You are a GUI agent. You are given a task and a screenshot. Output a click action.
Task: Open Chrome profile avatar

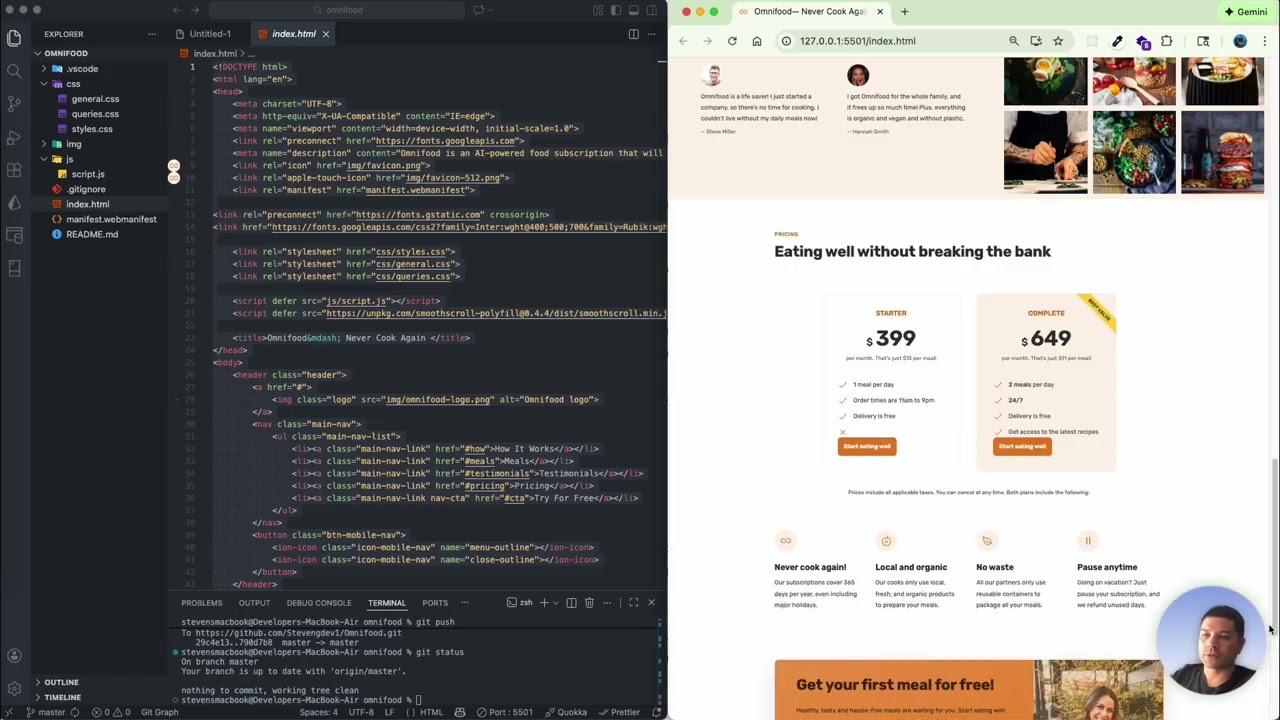pos(1240,41)
